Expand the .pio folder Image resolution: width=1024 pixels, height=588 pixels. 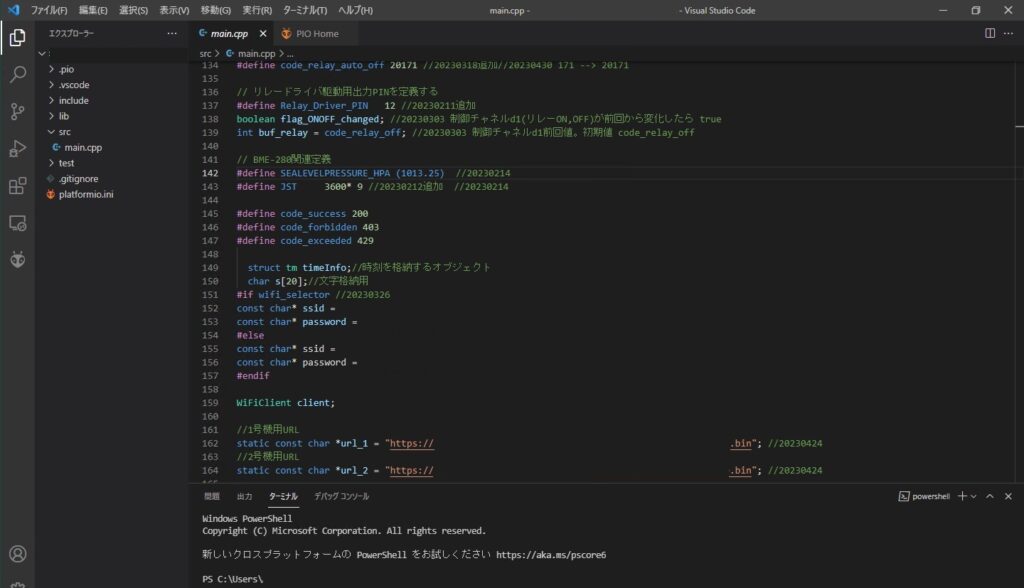[x=66, y=70]
